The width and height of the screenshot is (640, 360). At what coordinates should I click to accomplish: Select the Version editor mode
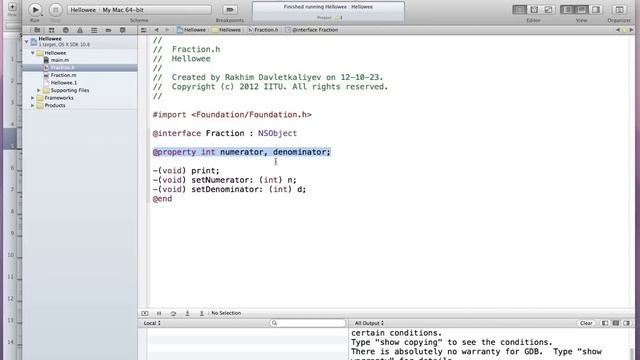548,9
